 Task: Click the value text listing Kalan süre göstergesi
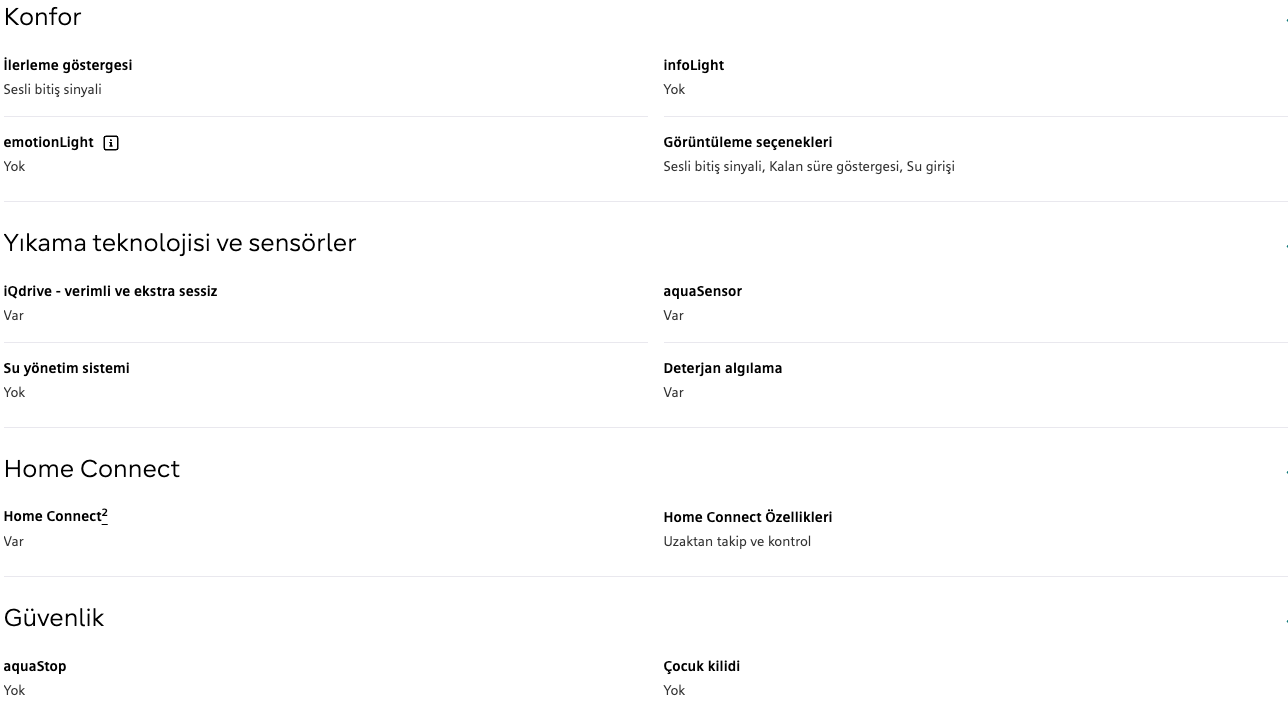pos(808,166)
